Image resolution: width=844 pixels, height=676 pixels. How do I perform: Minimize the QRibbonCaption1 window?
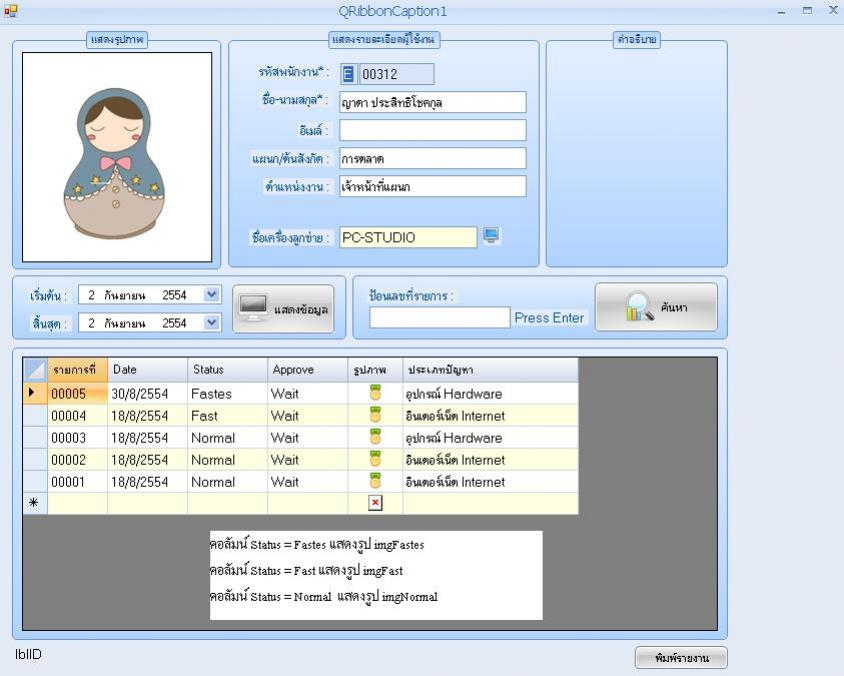click(782, 11)
